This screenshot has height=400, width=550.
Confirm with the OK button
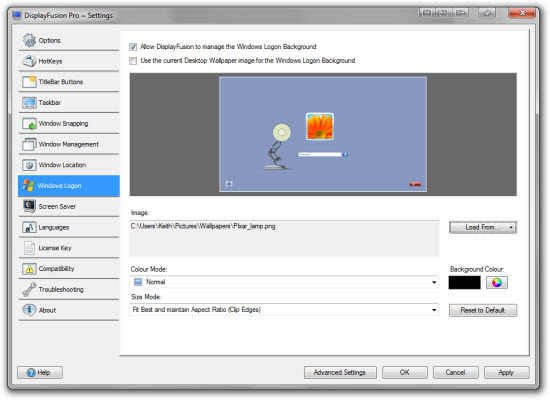click(405, 372)
